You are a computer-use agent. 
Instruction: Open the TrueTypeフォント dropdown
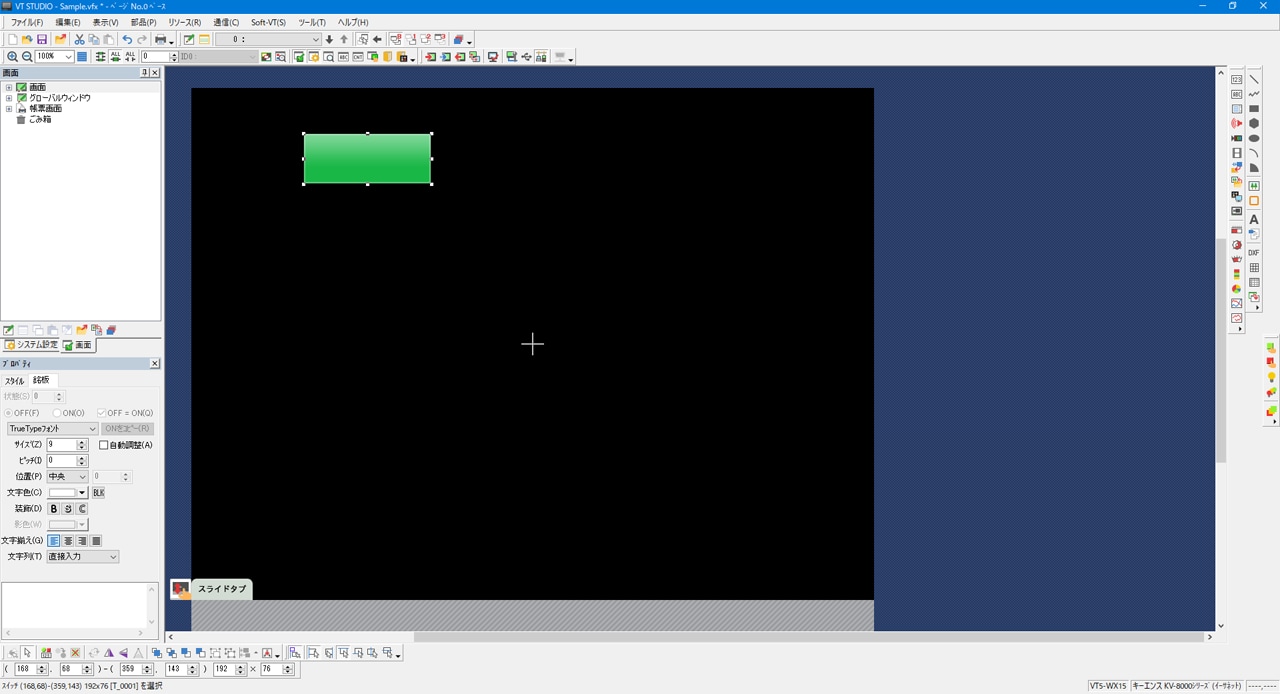[52, 429]
